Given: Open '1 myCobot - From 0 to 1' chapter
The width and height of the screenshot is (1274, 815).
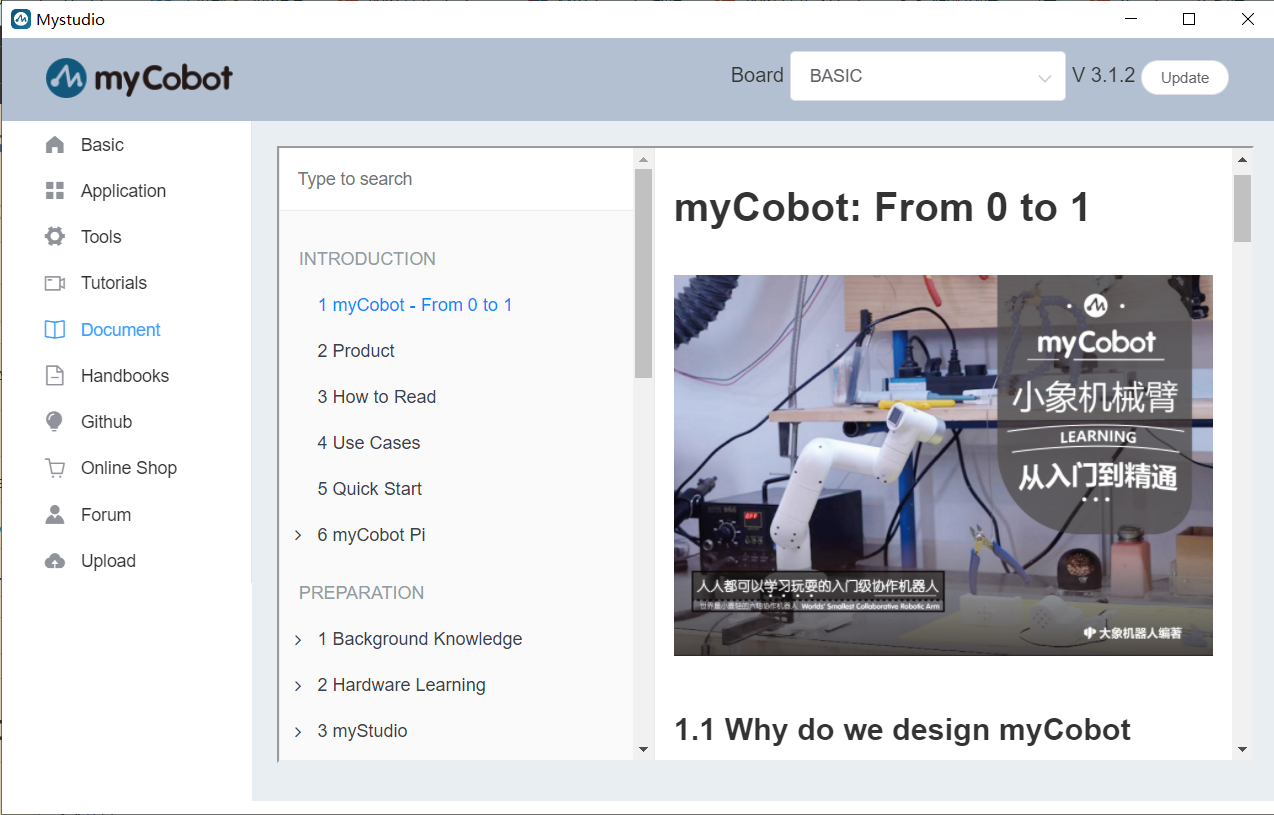Looking at the screenshot, I should (415, 305).
